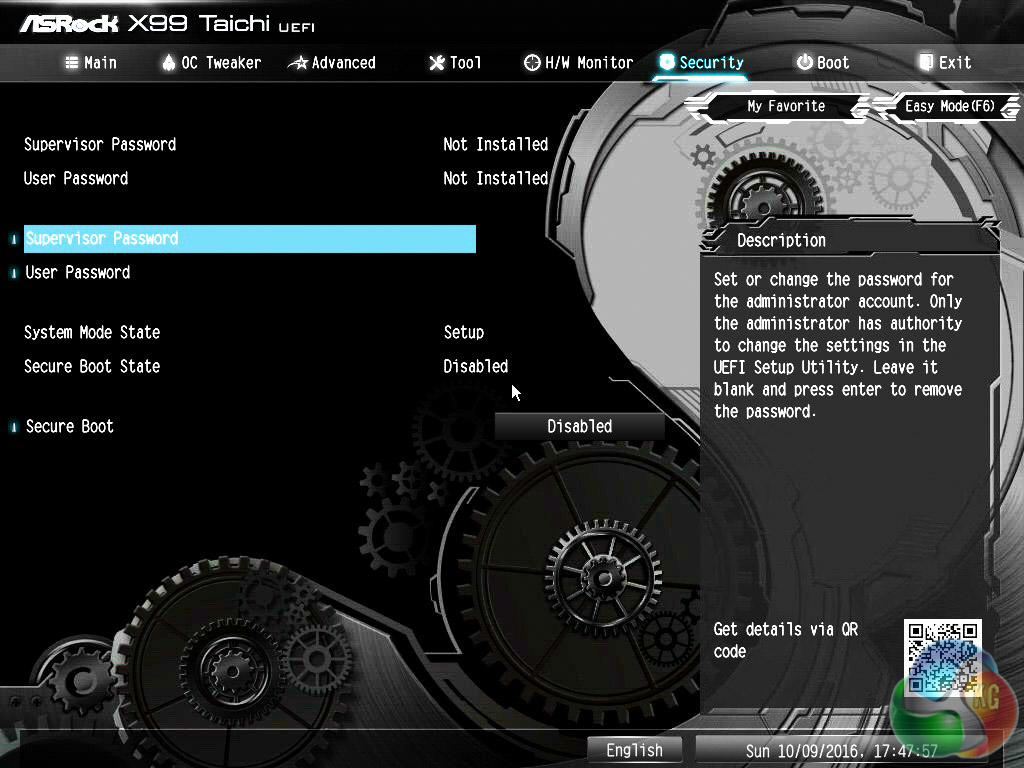1024x768 pixels.
Task: Click the Main tab list icon
Action: click(x=71, y=63)
